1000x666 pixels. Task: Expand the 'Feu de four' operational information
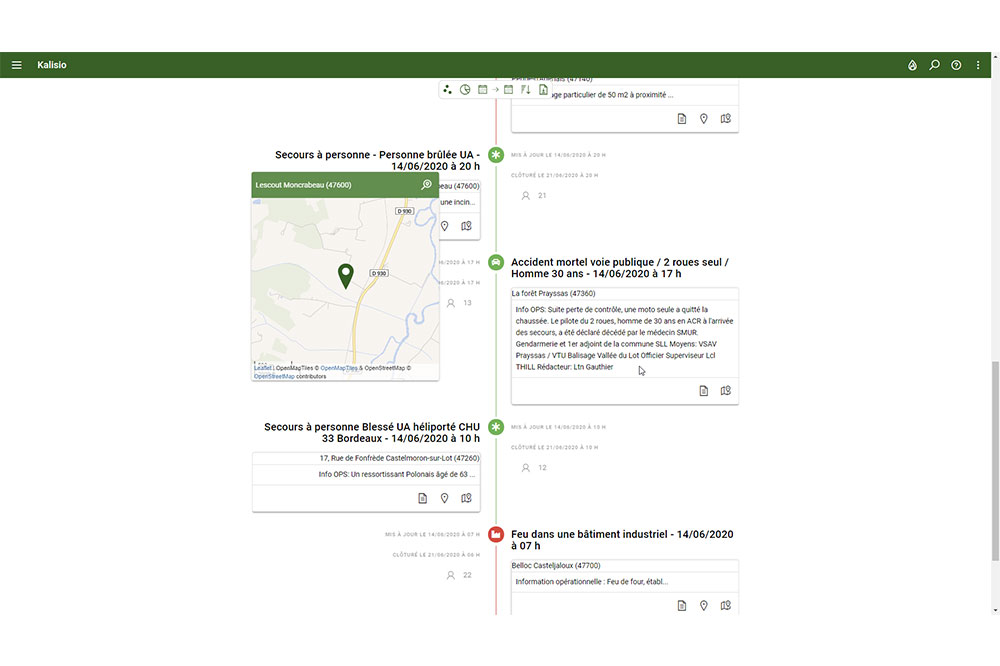coord(592,582)
